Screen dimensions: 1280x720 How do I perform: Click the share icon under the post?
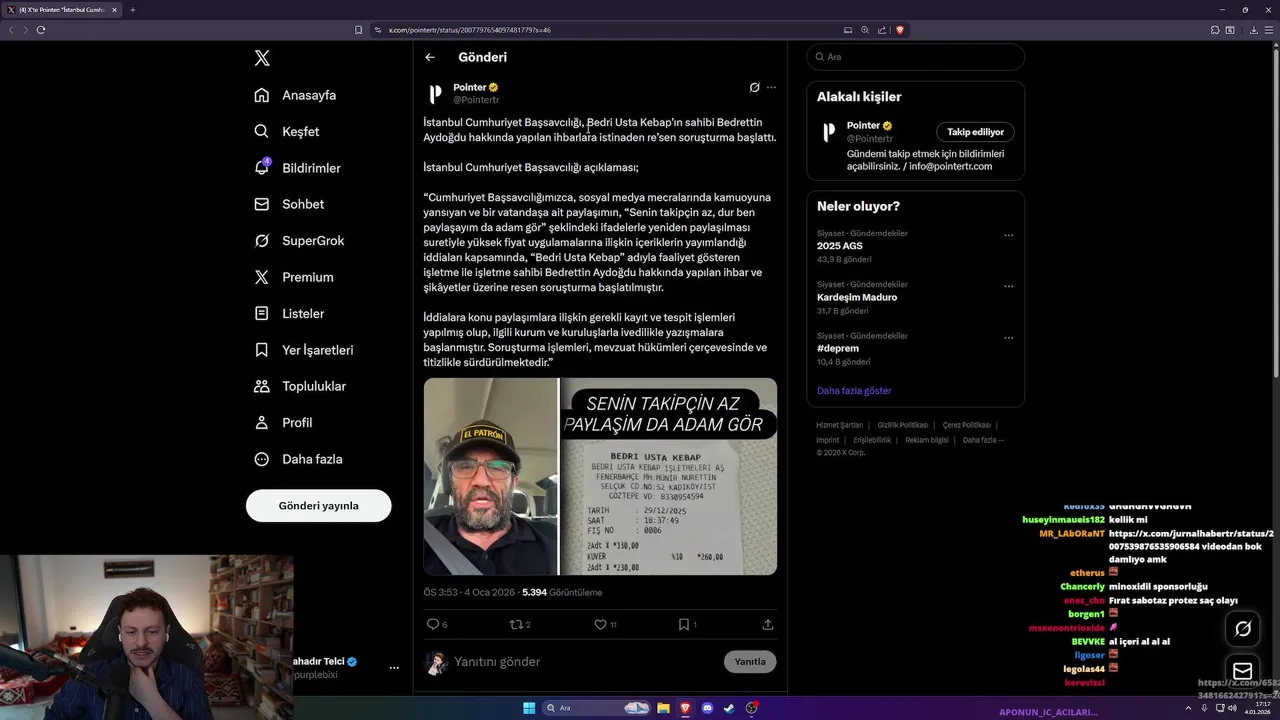coord(768,624)
